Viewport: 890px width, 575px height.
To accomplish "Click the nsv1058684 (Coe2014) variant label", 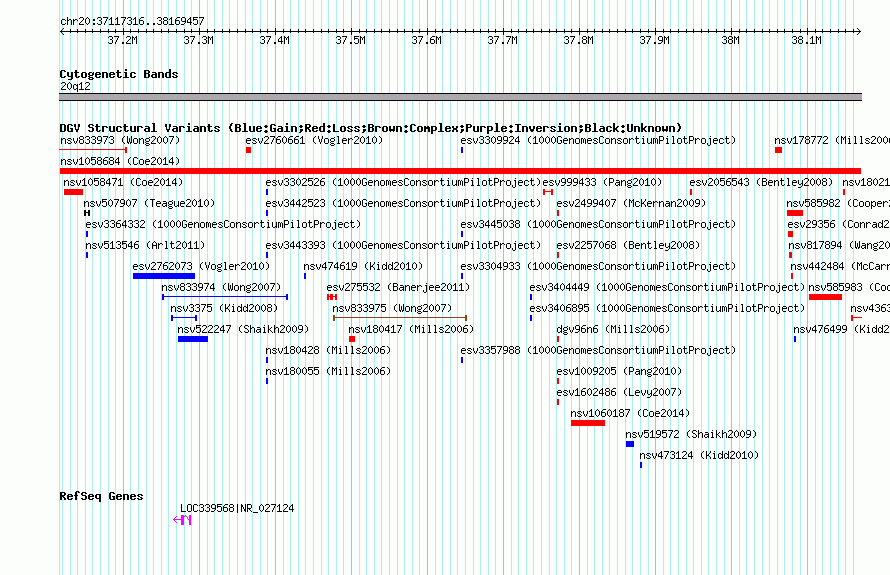I will 120,161.
